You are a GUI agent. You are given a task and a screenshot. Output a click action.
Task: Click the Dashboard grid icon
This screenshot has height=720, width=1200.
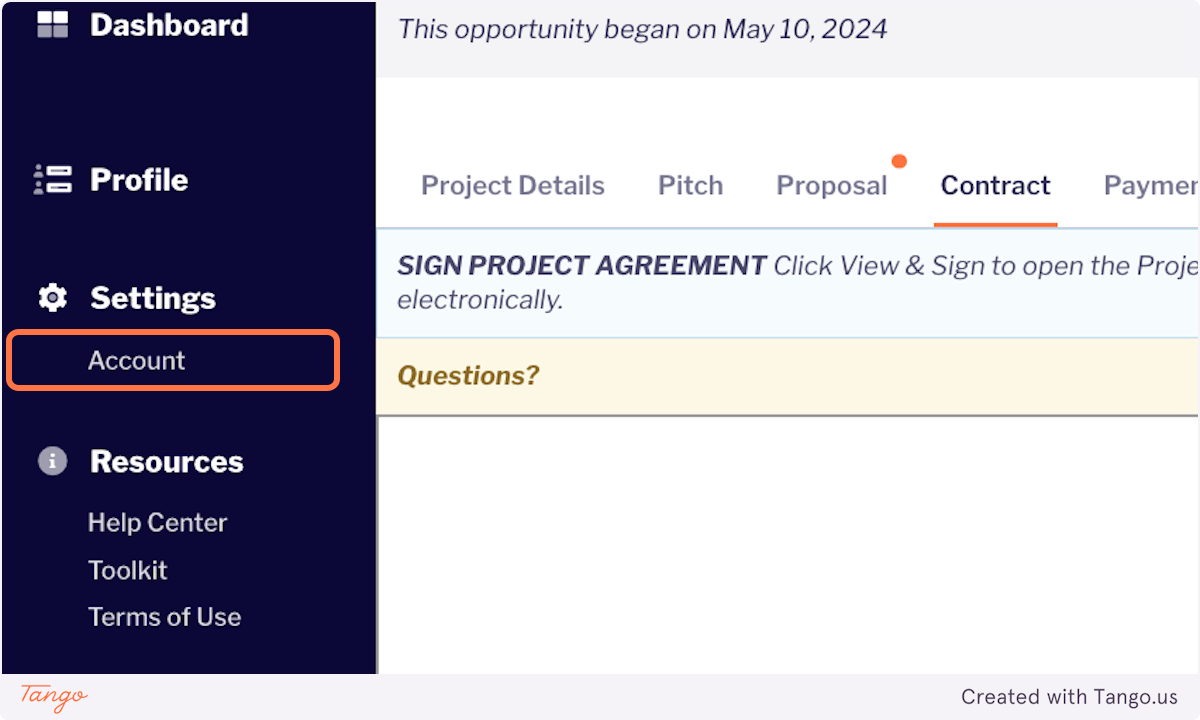coord(52,25)
